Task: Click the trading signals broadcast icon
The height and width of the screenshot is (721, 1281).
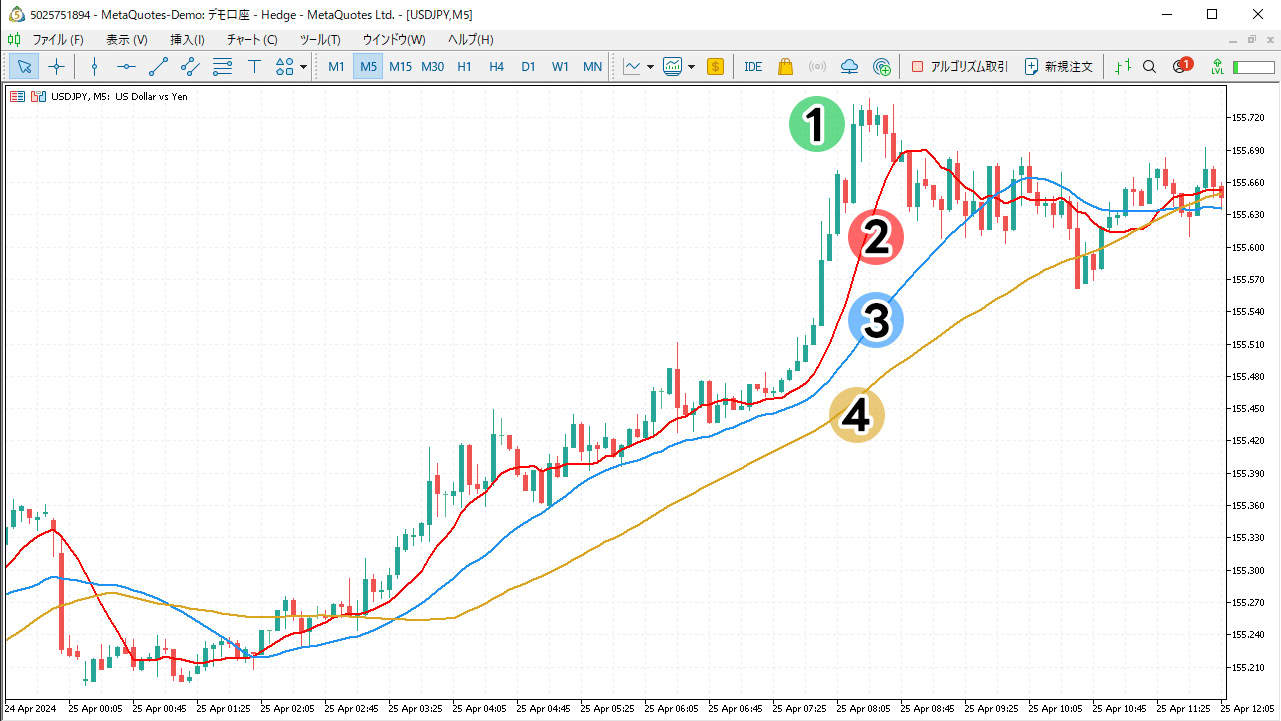Action: 817,67
